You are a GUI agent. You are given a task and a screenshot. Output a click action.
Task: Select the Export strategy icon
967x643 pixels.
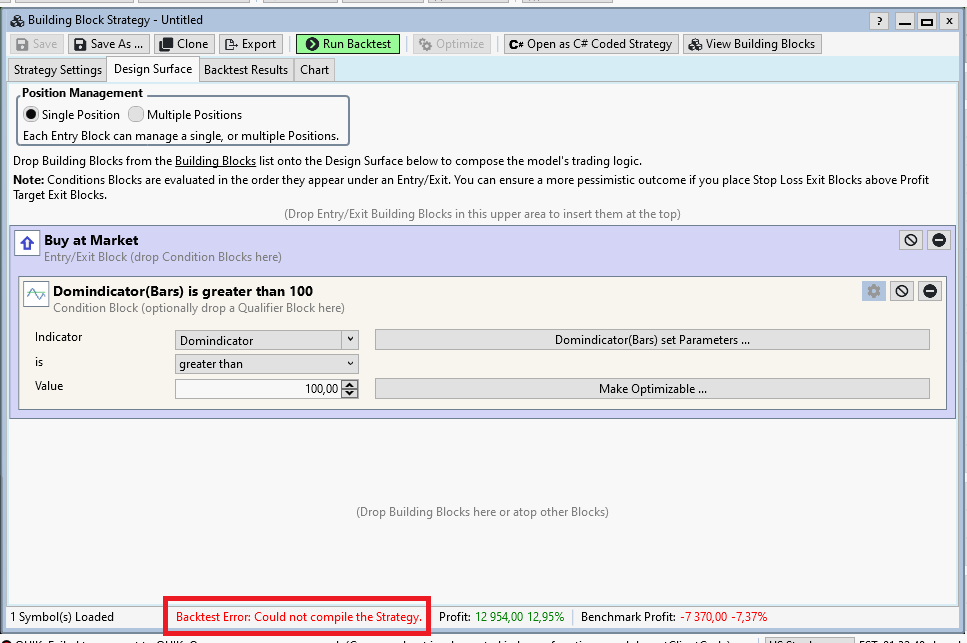tap(250, 43)
